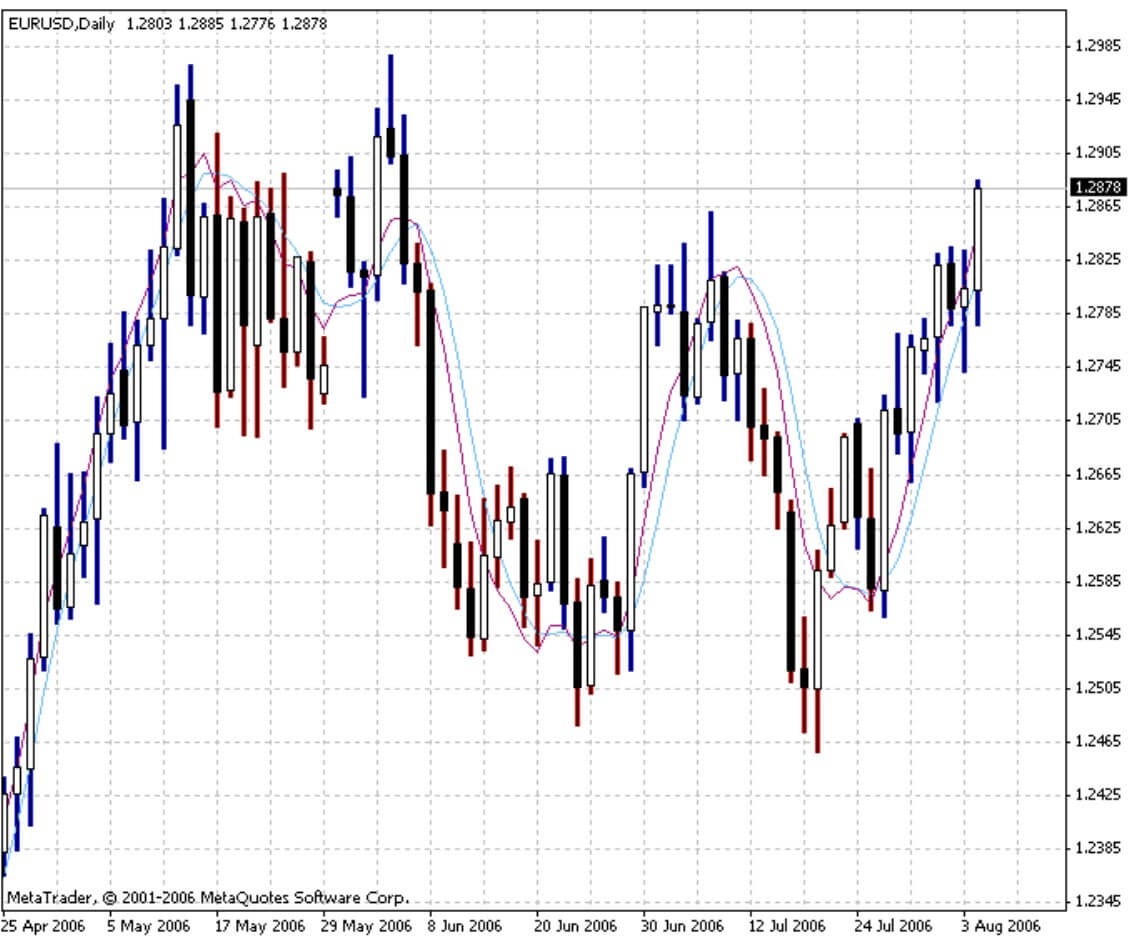Click the 1.2825 price axis value
This screenshot has height=943, width=1145.
coord(1098,259)
